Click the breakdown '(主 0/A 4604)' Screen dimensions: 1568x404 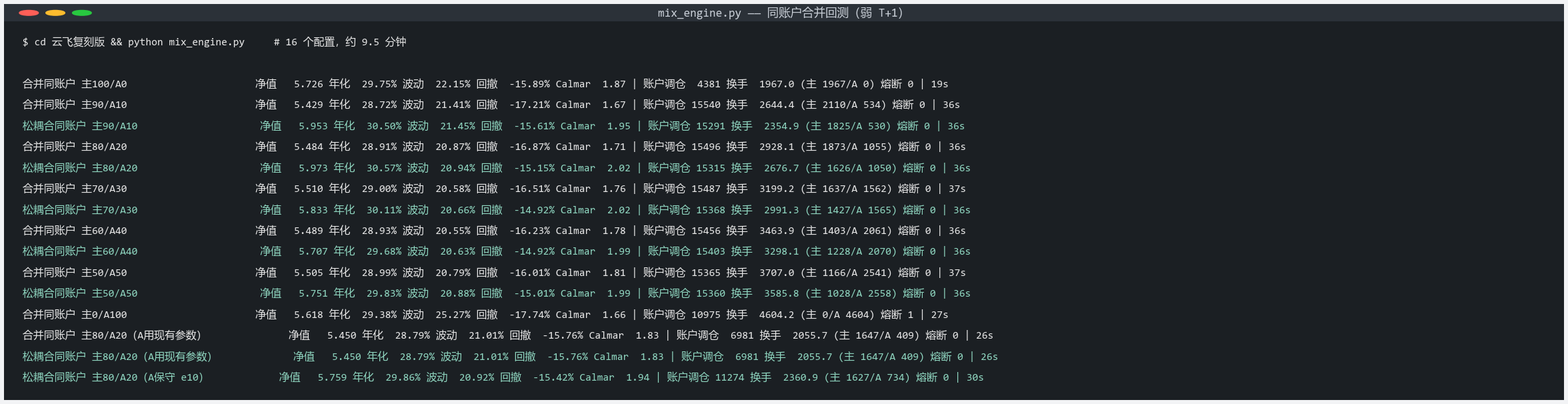click(x=837, y=315)
